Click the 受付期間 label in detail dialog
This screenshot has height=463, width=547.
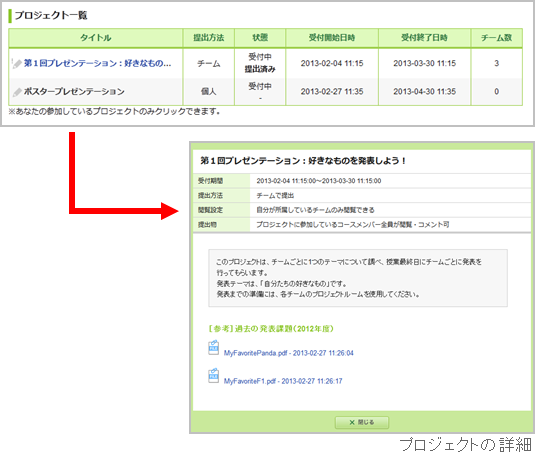pyautogui.click(x=210, y=181)
